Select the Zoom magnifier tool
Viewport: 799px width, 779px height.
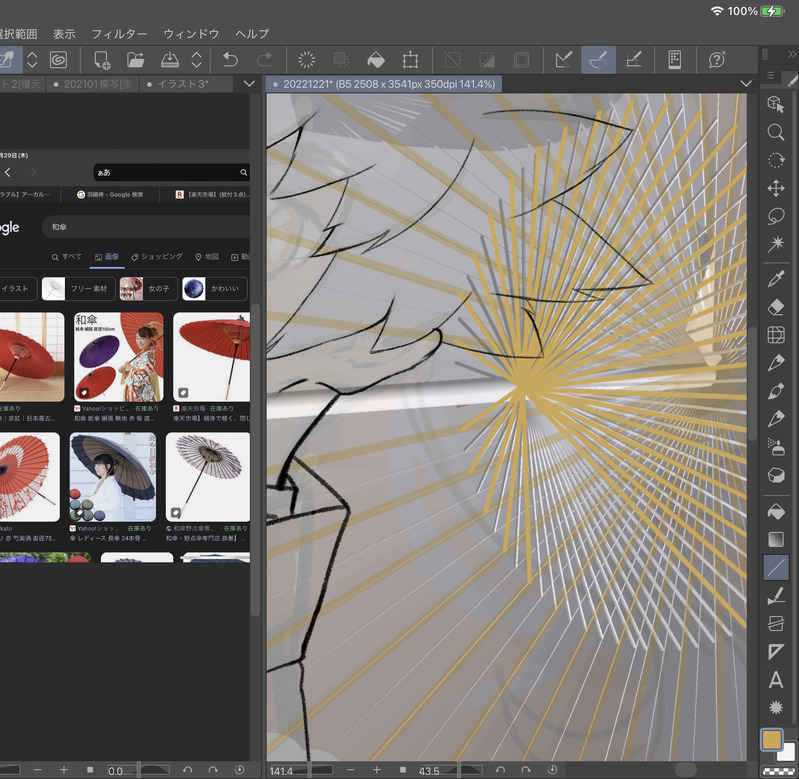click(x=776, y=132)
